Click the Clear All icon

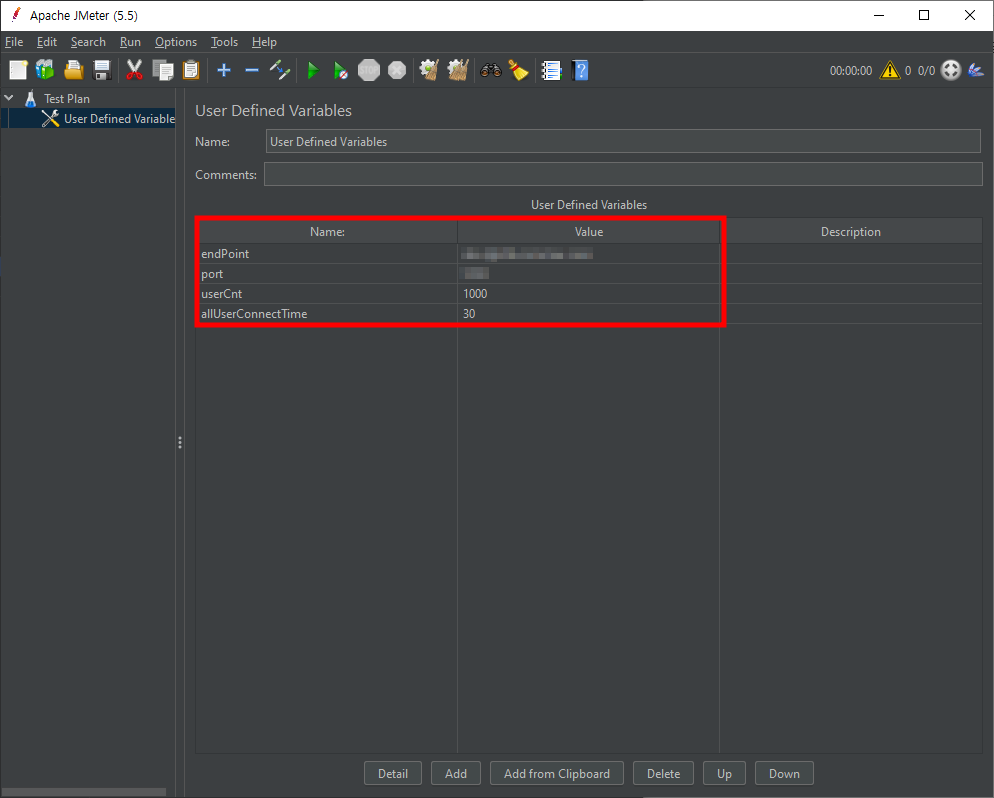458,70
